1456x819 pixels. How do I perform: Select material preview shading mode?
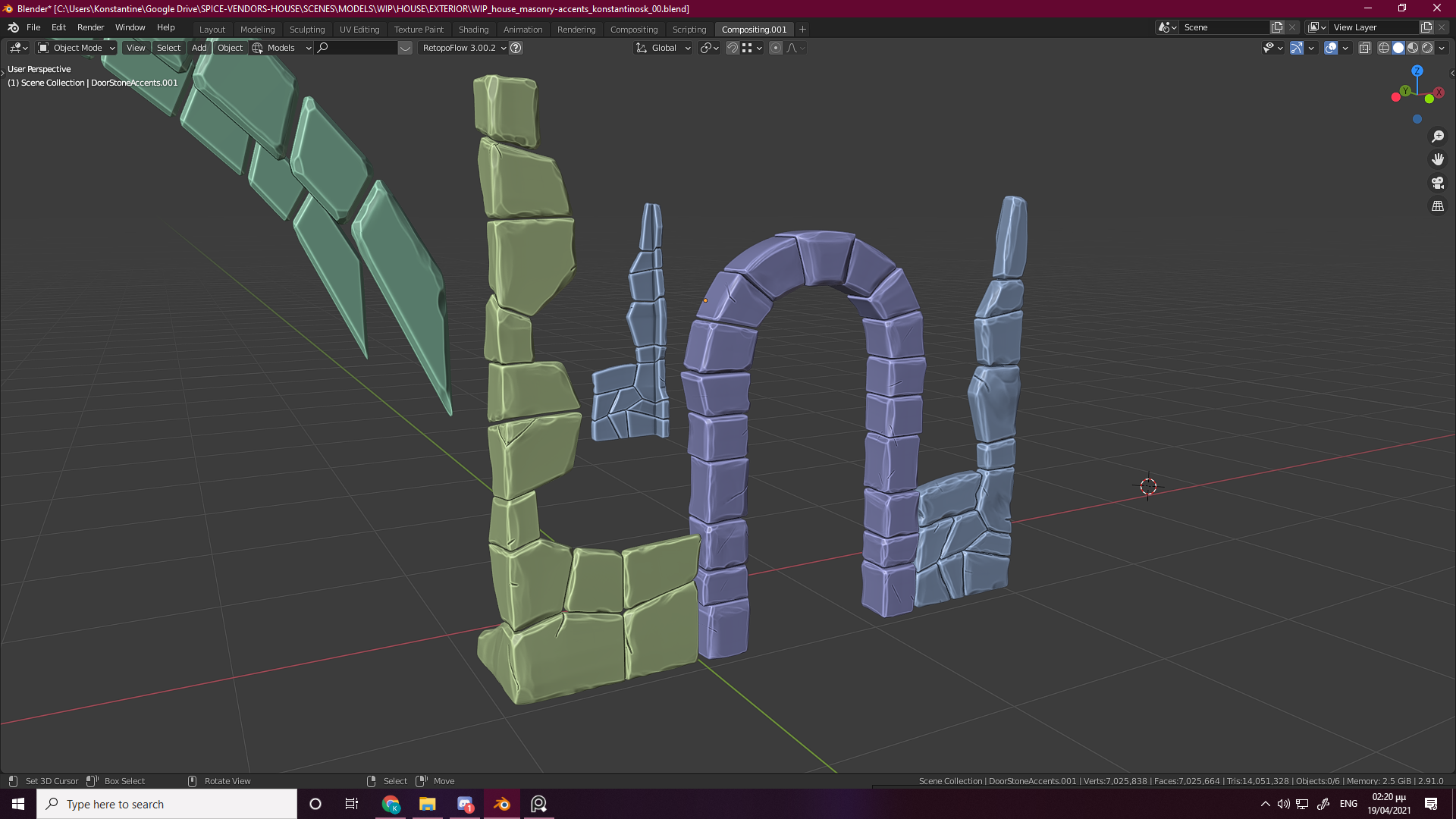point(1413,48)
